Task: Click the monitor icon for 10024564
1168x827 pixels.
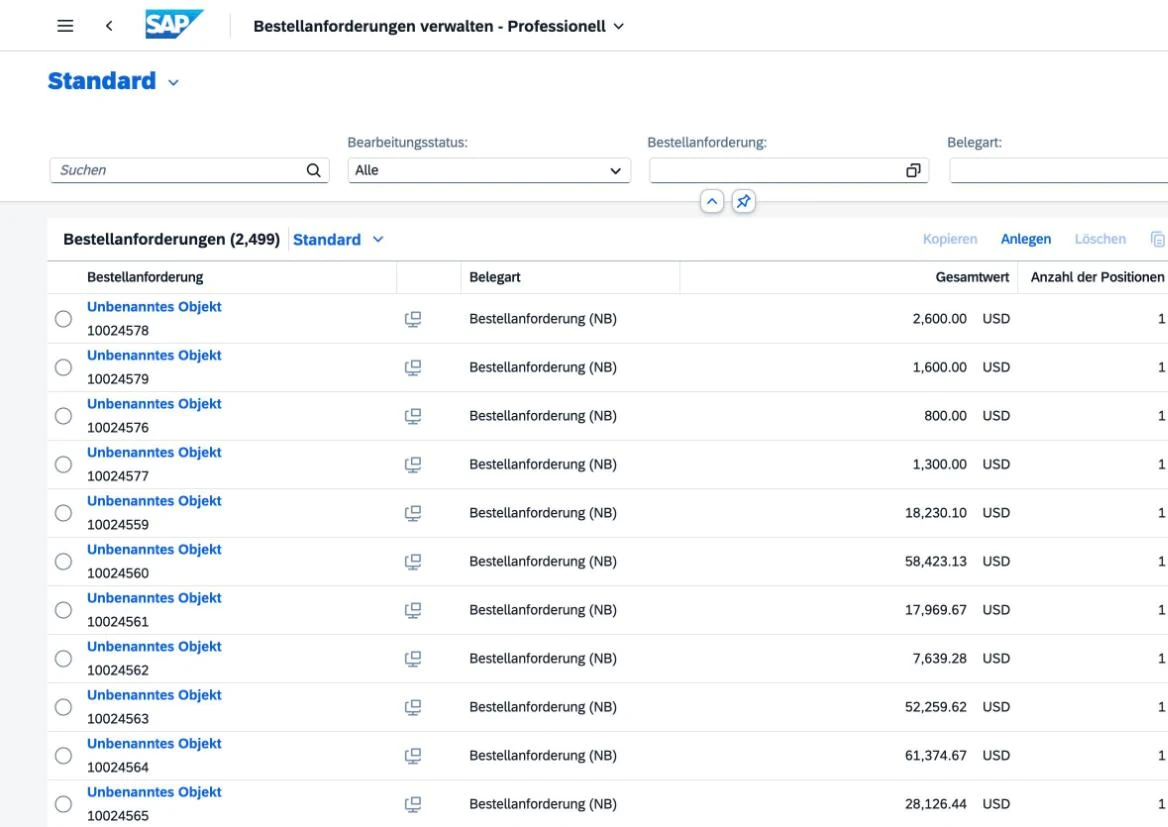Action: pyautogui.click(x=413, y=755)
